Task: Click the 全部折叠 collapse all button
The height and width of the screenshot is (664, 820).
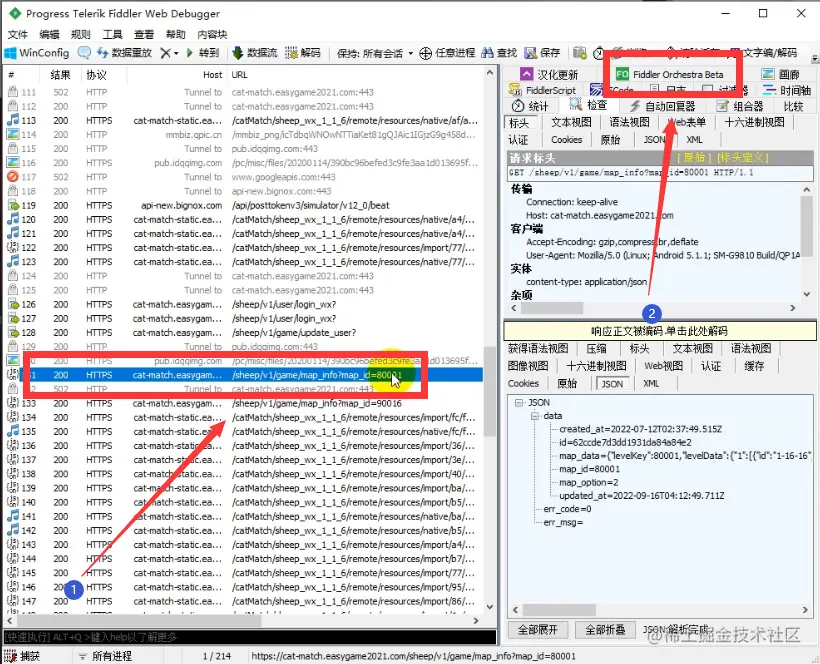Action: (605, 629)
